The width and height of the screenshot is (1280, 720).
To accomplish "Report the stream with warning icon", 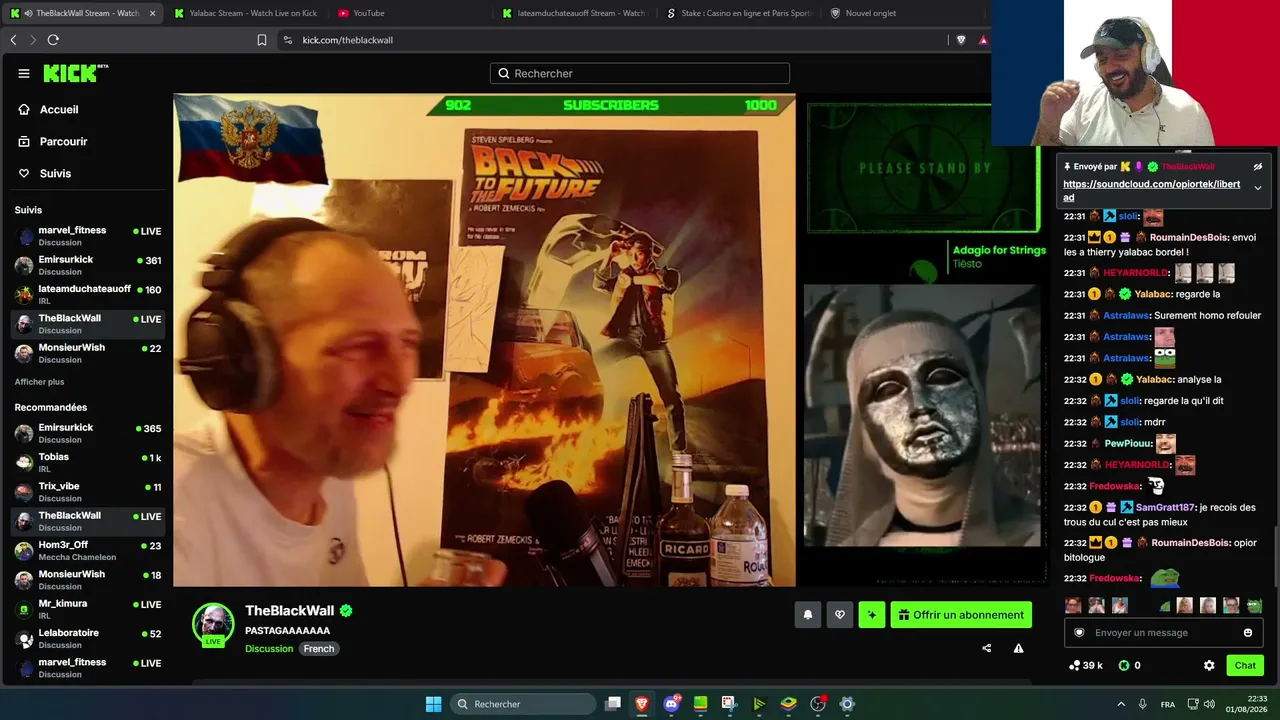I will point(1018,648).
